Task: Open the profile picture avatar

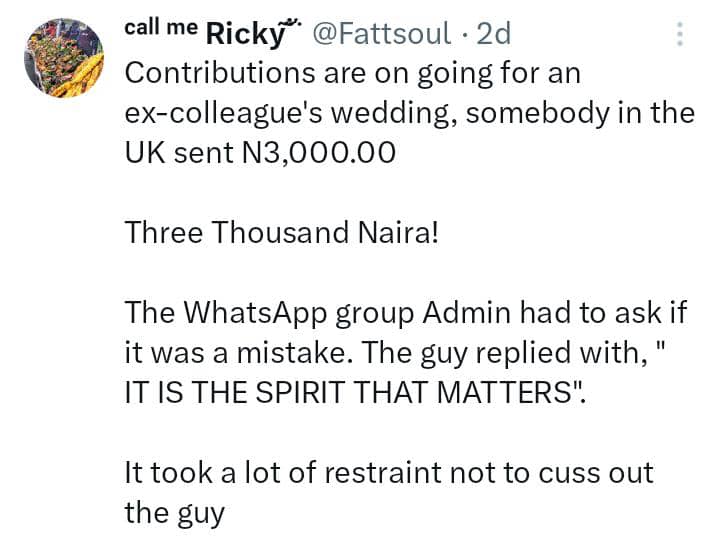Action: (x=64, y=58)
